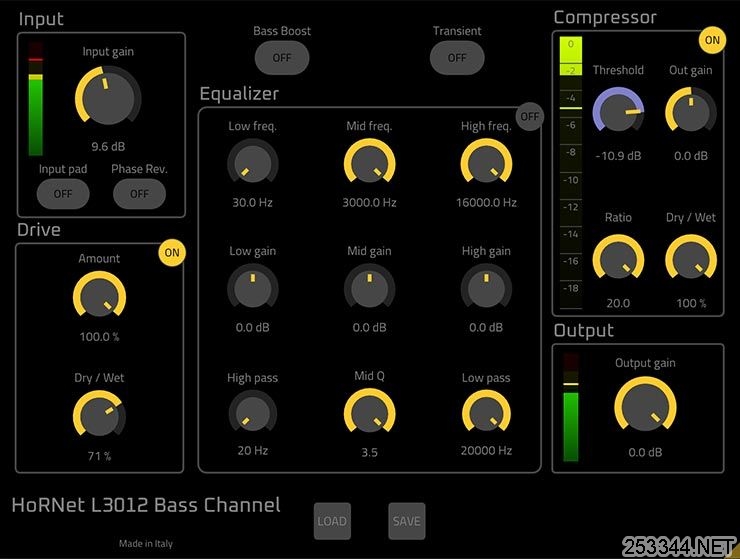The width and height of the screenshot is (740, 559).
Task: Click the SAVE preset button
Action: tap(407, 521)
